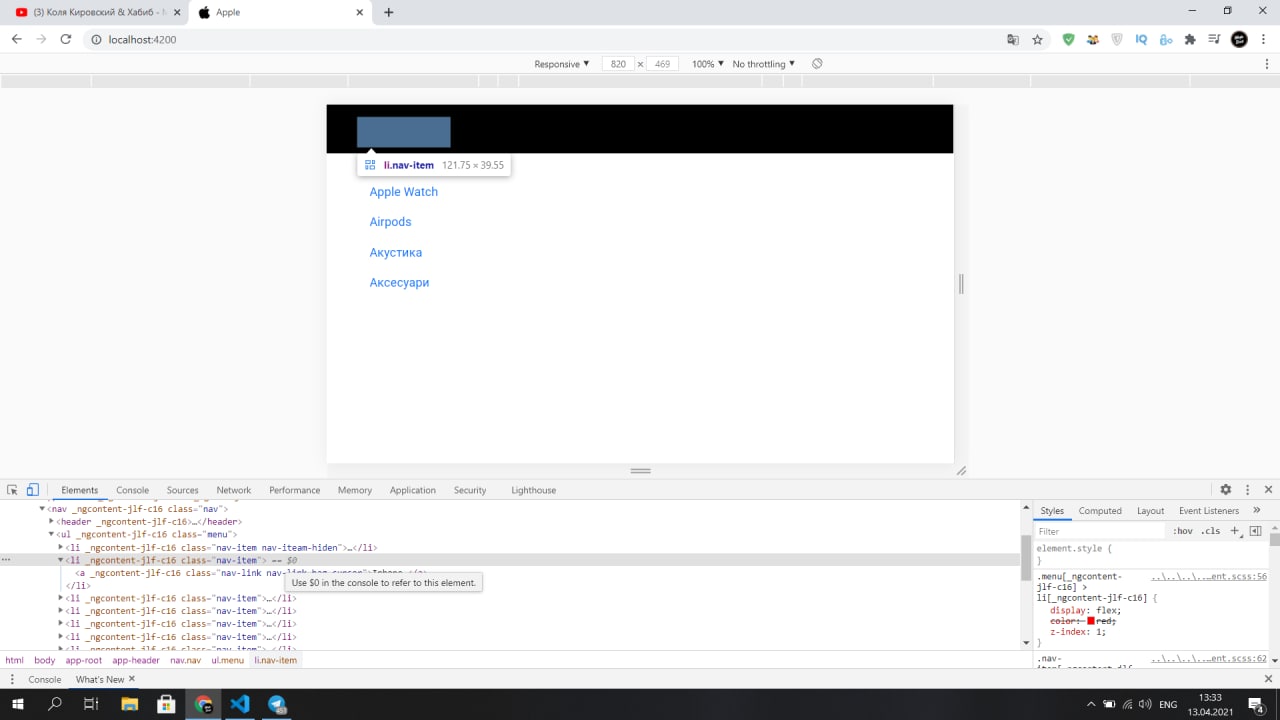The image size is (1280, 720).
Task: Open the Extensions puzzle piece menu
Action: [1190, 40]
